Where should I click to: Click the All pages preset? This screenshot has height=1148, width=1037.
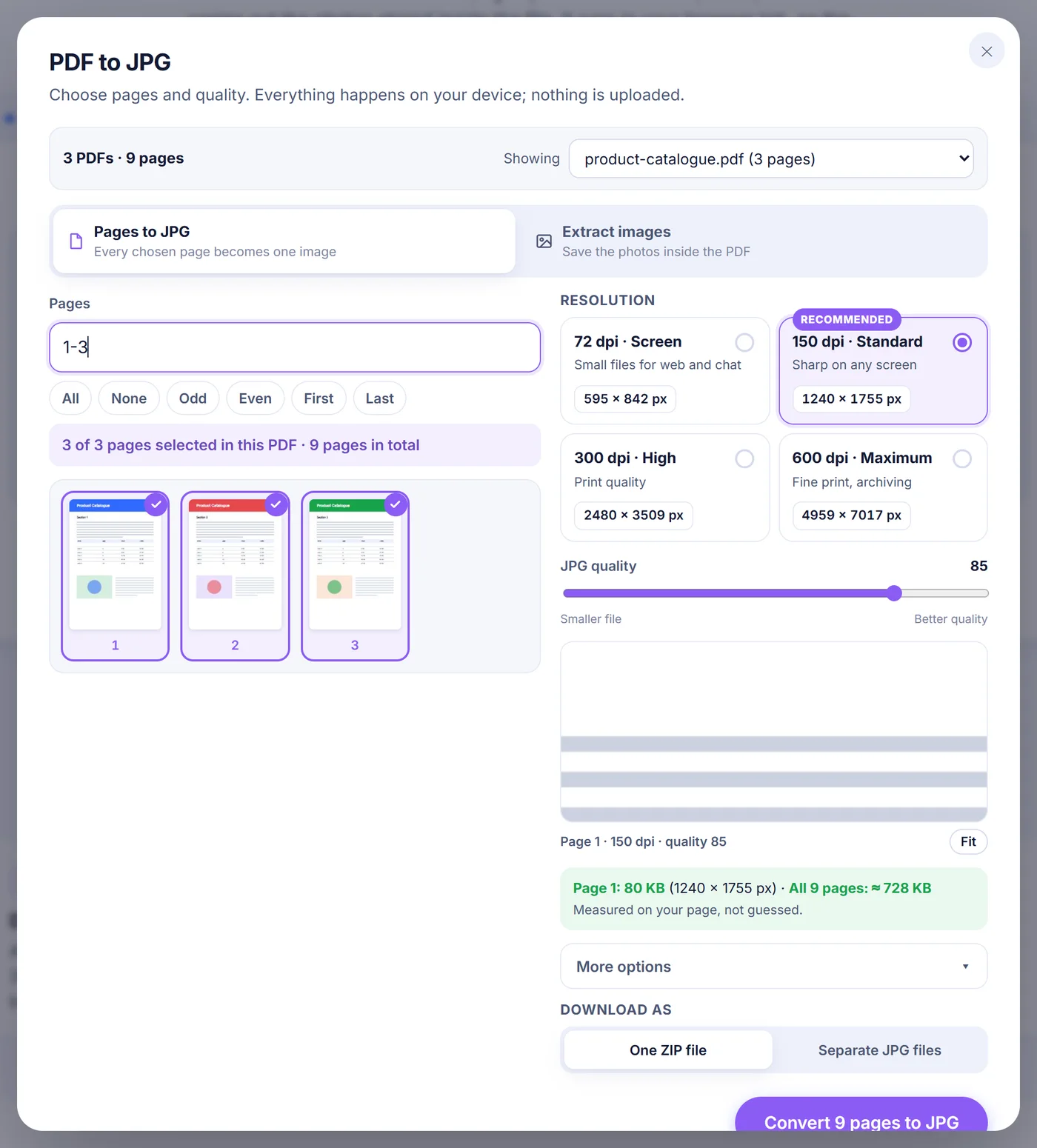coord(70,398)
